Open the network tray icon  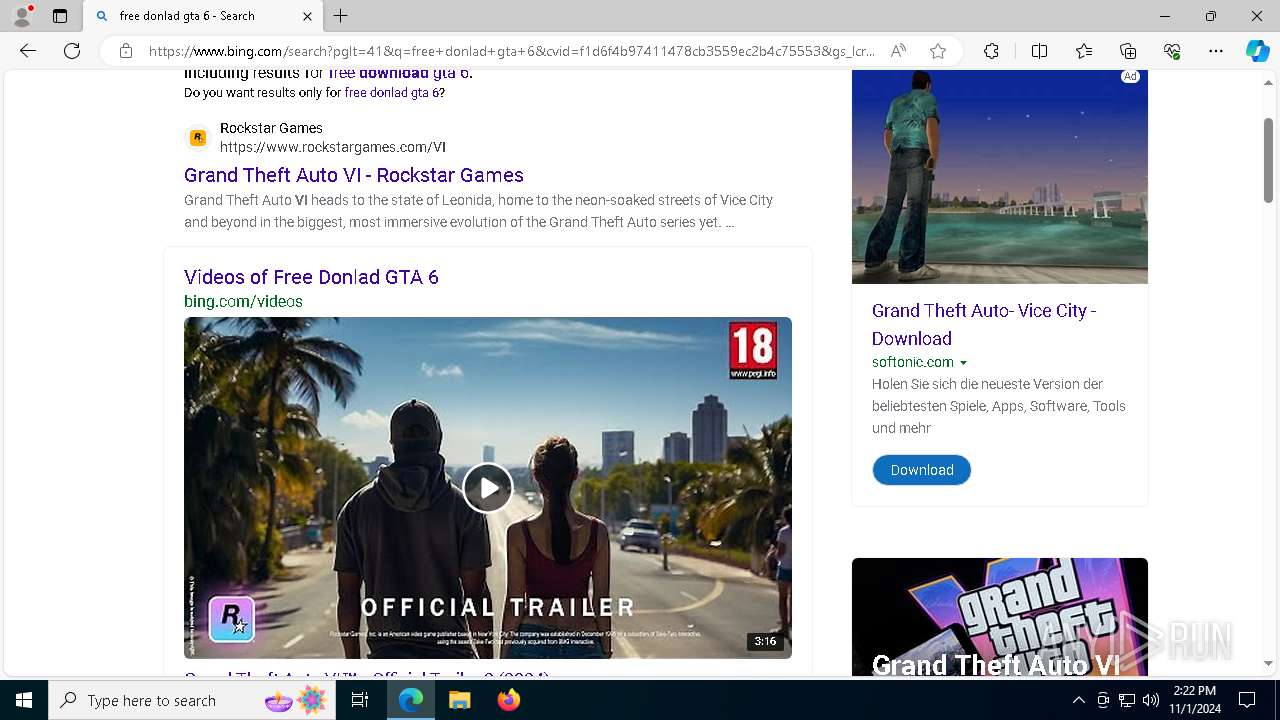[1127, 700]
